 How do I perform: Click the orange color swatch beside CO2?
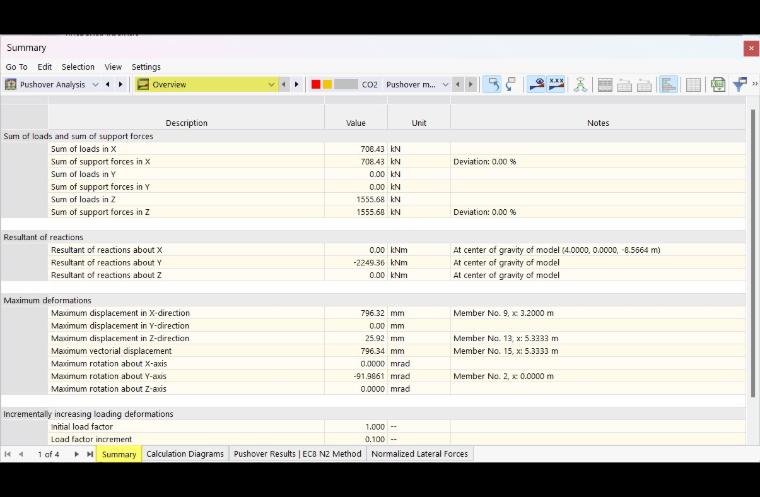coord(327,84)
